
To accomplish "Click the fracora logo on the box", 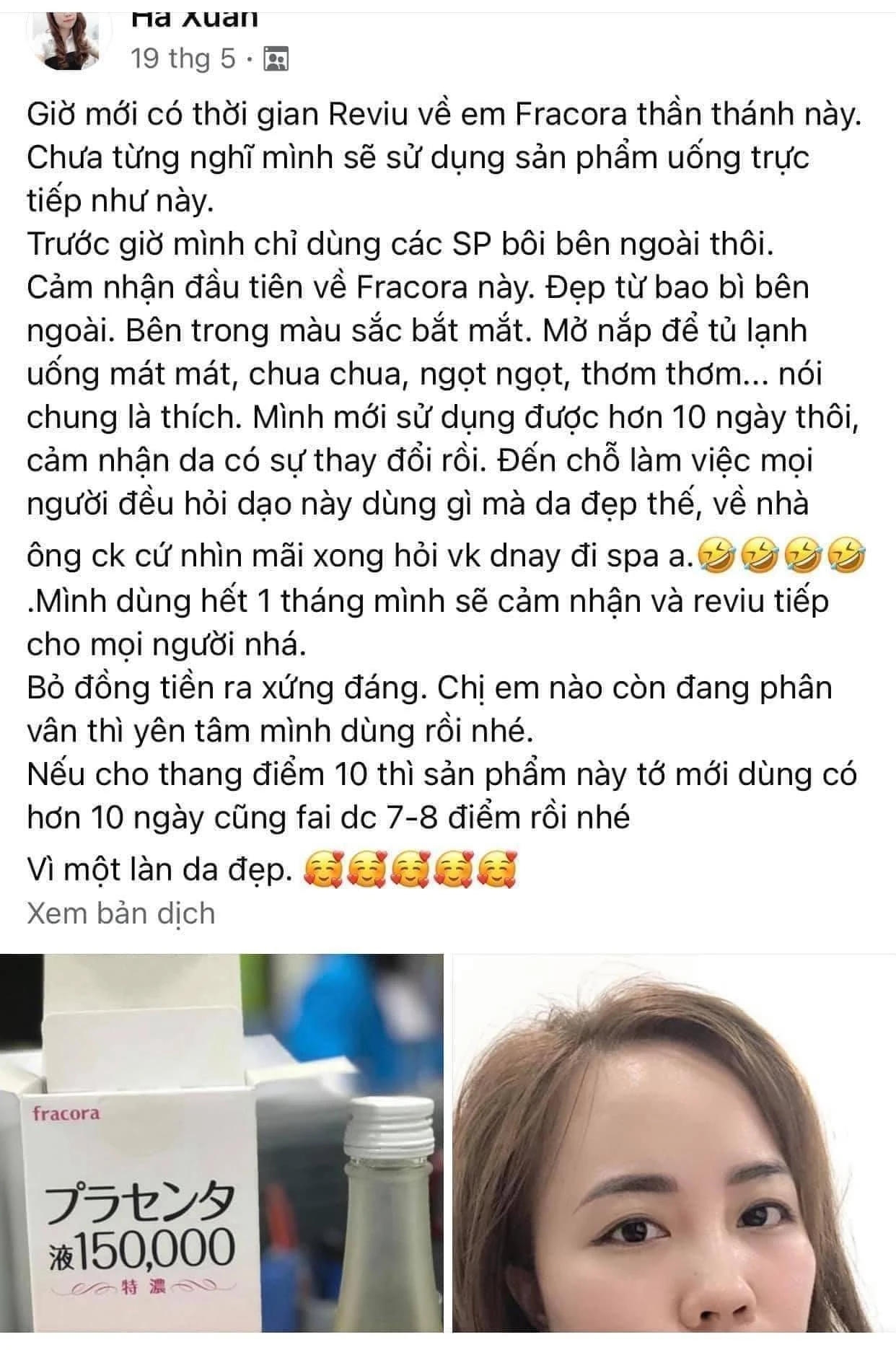I will click(x=66, y=1112).
